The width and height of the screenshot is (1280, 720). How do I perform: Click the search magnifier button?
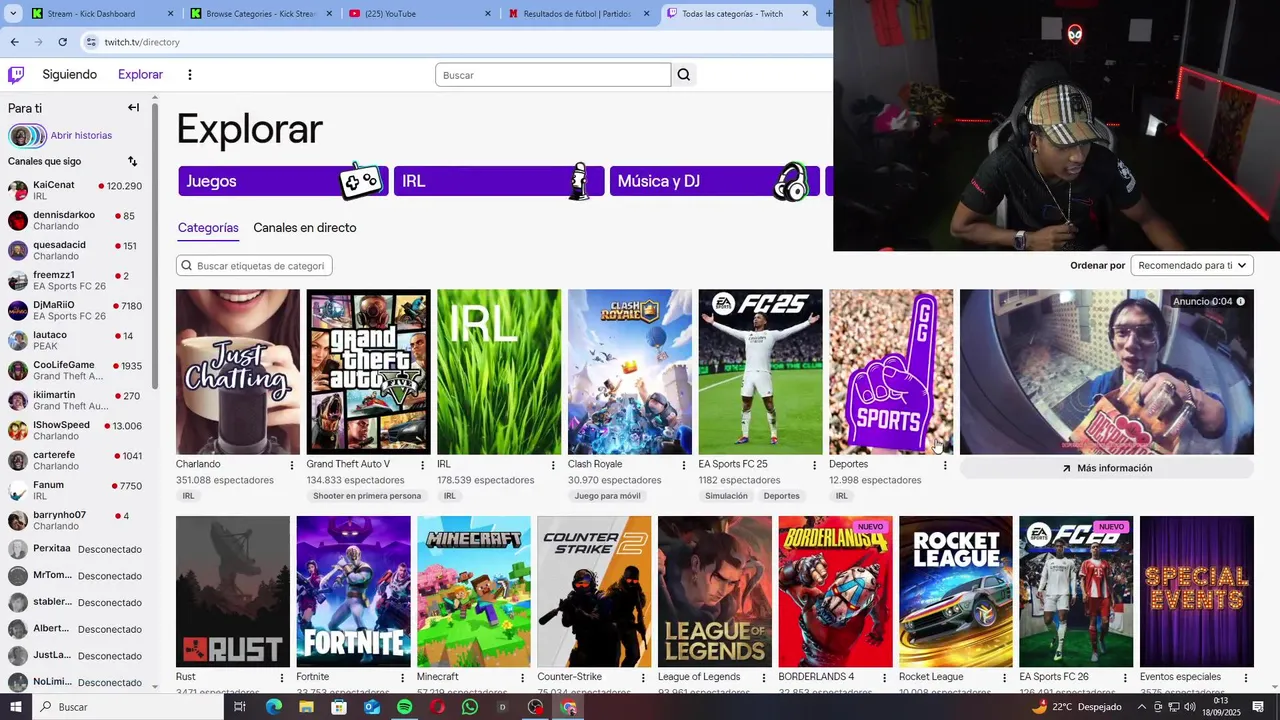pos(684,75)
